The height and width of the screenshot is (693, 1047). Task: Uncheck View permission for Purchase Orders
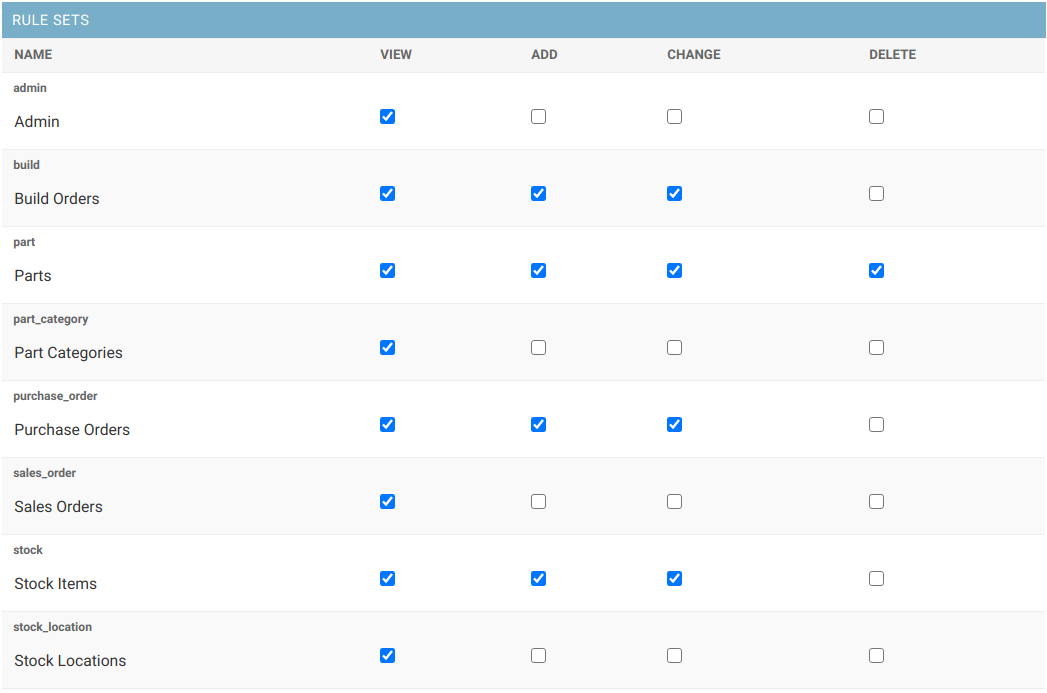(388, 425)
